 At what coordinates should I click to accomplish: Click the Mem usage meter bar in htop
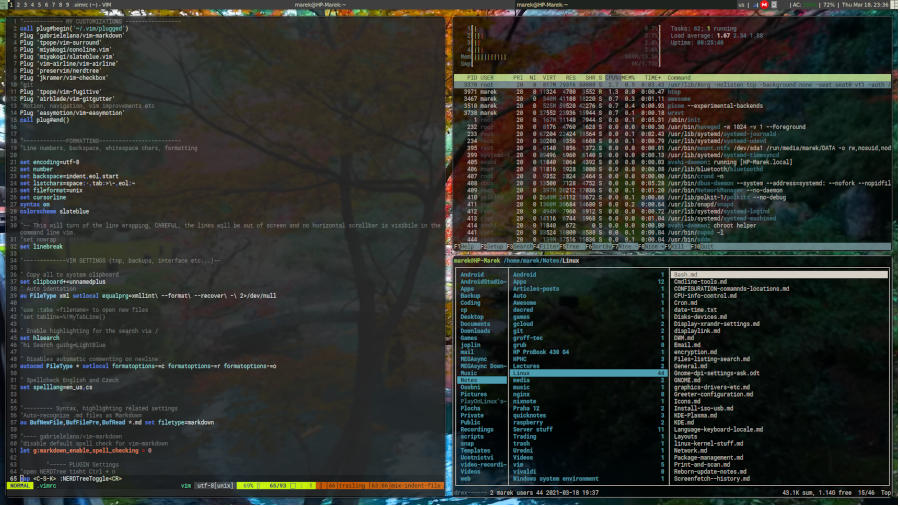pos(560,56)
